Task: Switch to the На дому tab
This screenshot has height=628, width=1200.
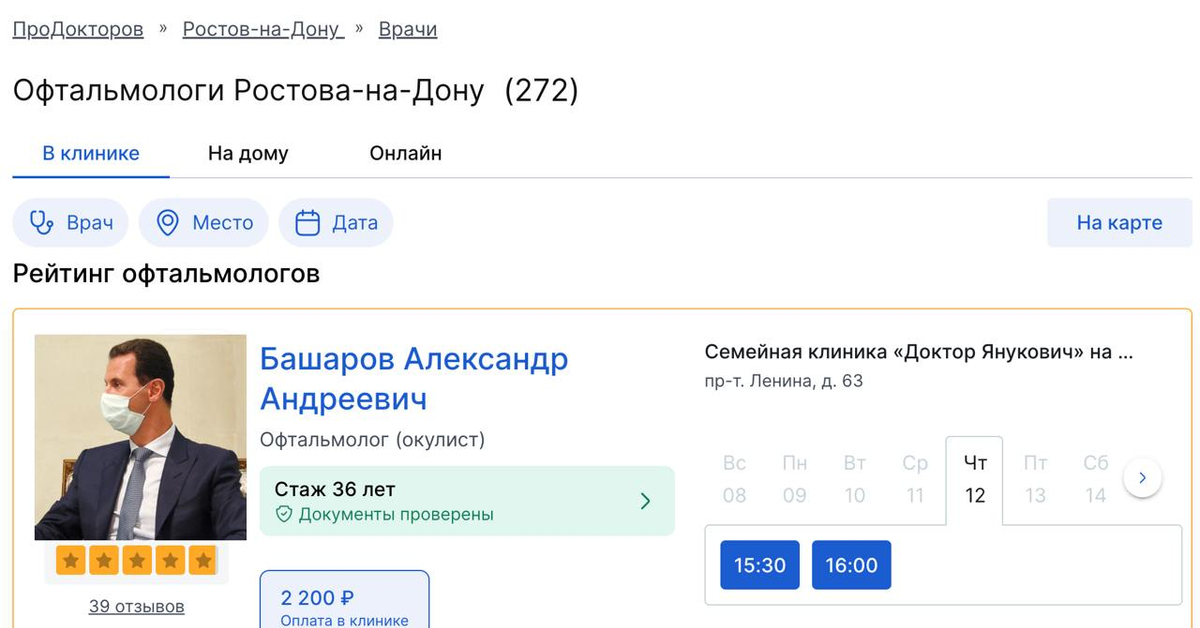Action: 248,154
